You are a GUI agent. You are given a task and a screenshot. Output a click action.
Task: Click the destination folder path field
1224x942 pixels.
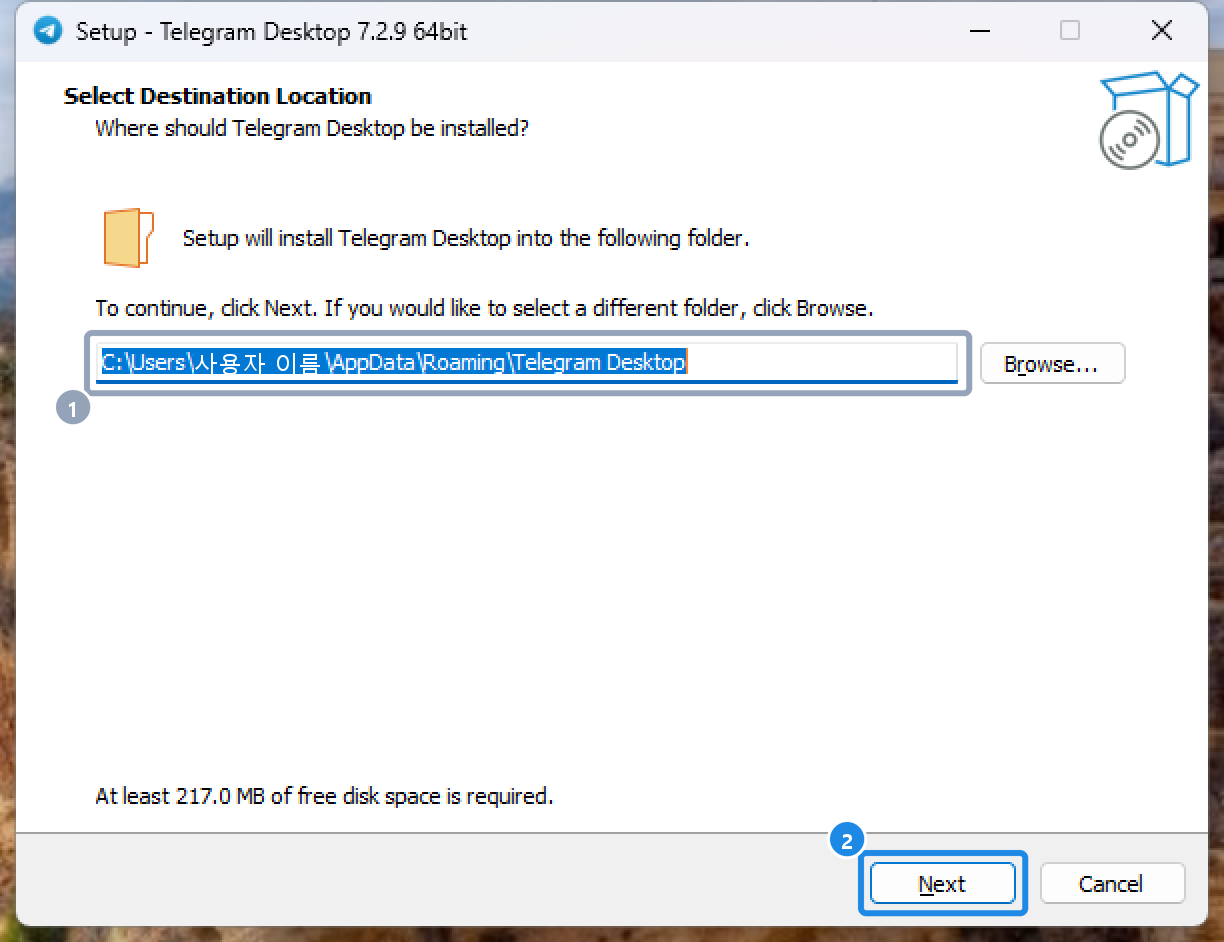pos(528,363)
